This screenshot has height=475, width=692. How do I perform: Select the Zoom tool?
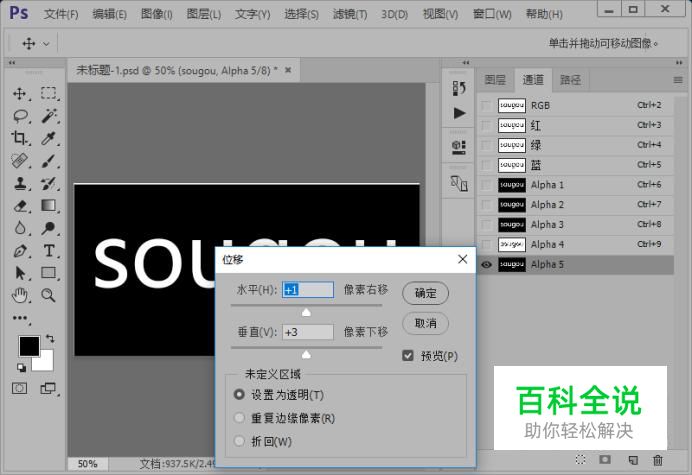49,295
